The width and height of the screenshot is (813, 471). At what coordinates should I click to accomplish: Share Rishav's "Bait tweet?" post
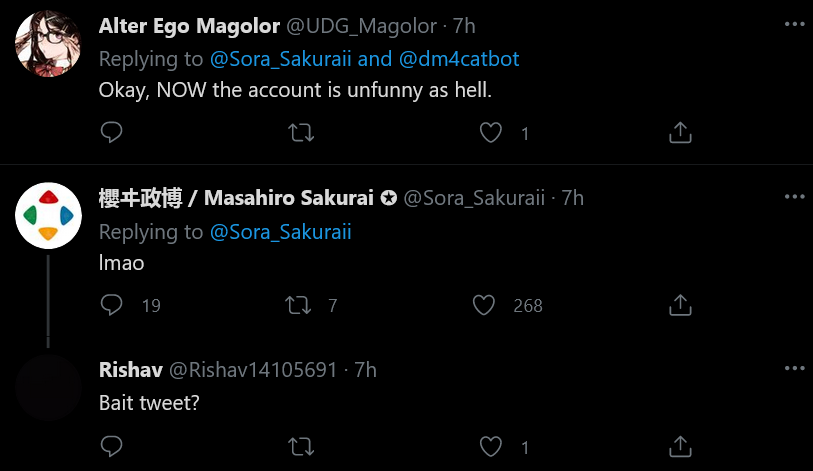pos(680,446)
